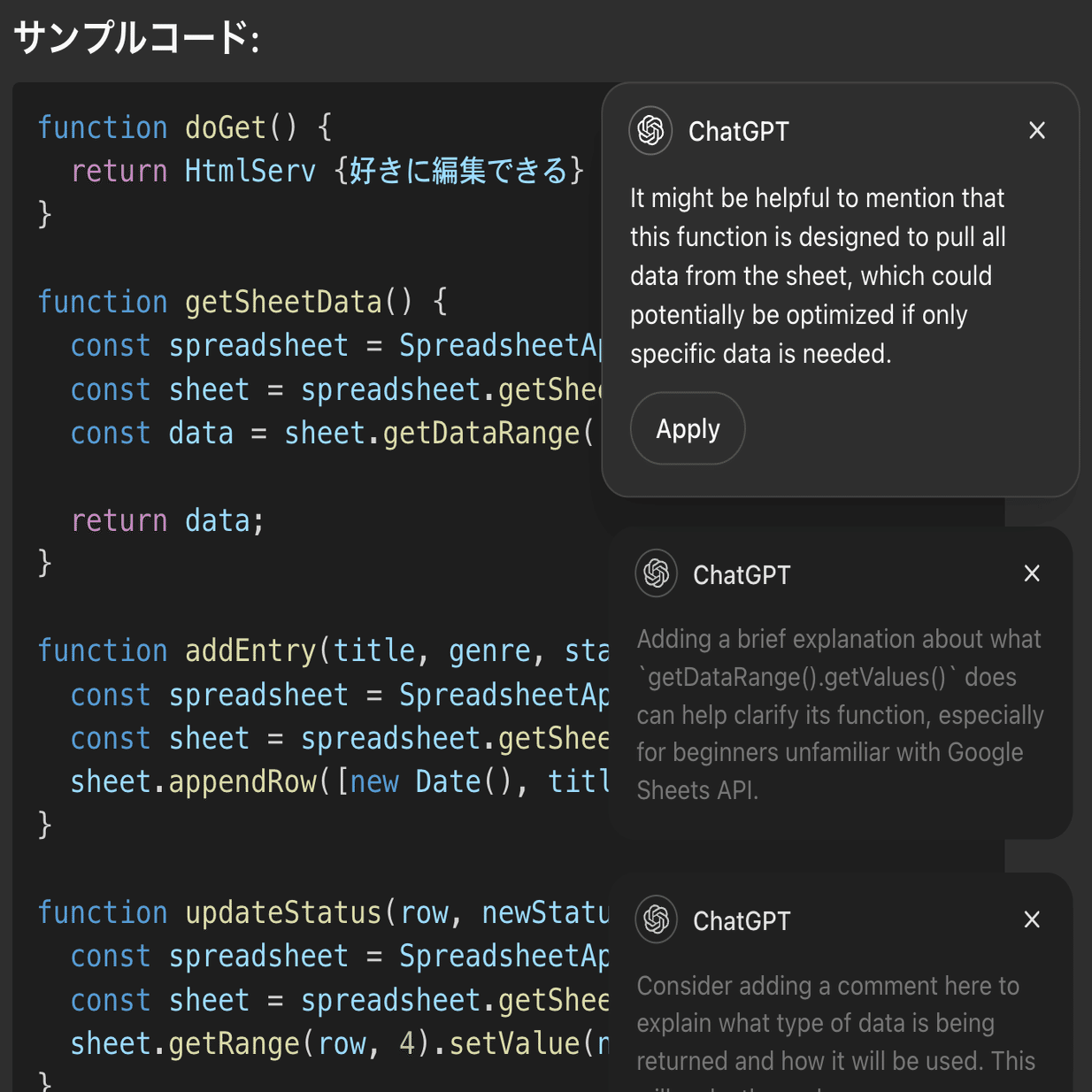
Task: Click ChatGPT logo on the "Consider adding a comment" card
Action: (656, 919)
